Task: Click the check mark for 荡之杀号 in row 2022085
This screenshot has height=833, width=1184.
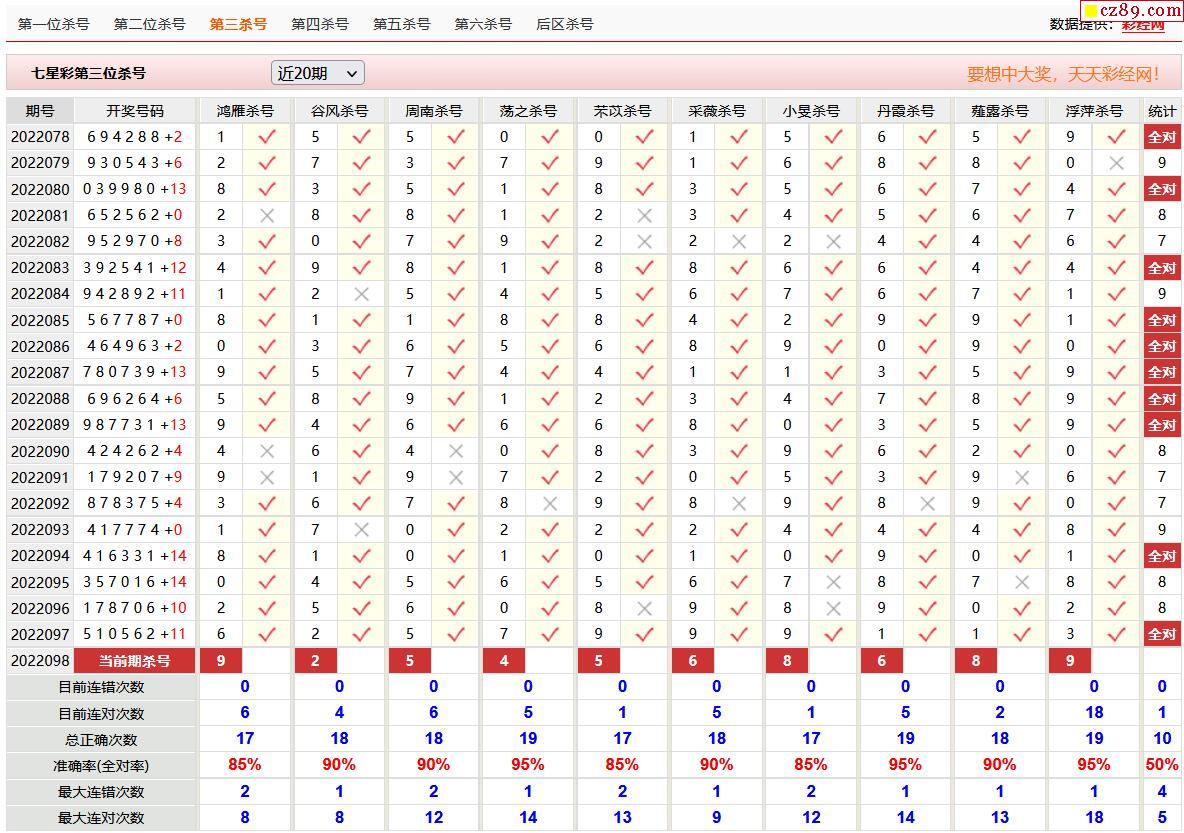Action: coord(550,320)
